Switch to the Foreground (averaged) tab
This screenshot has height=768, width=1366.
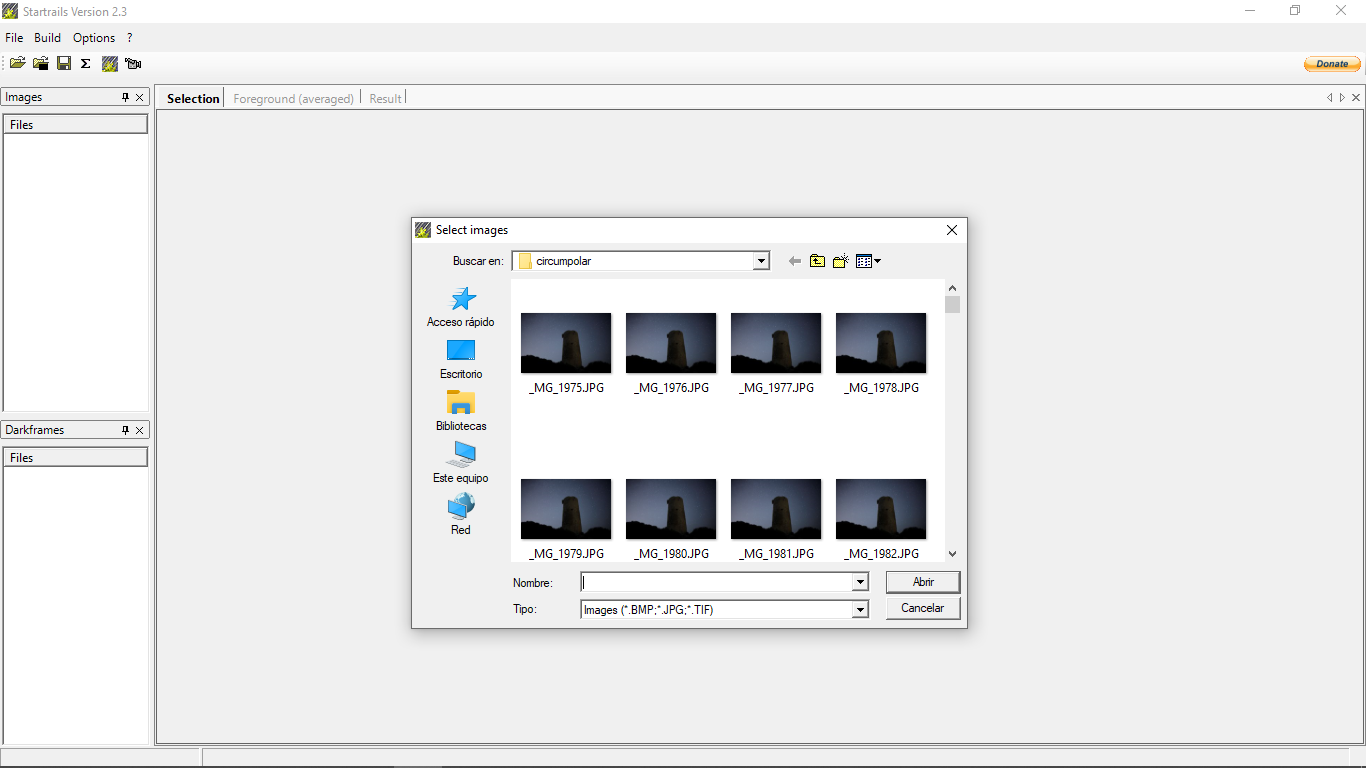(293, 98)
